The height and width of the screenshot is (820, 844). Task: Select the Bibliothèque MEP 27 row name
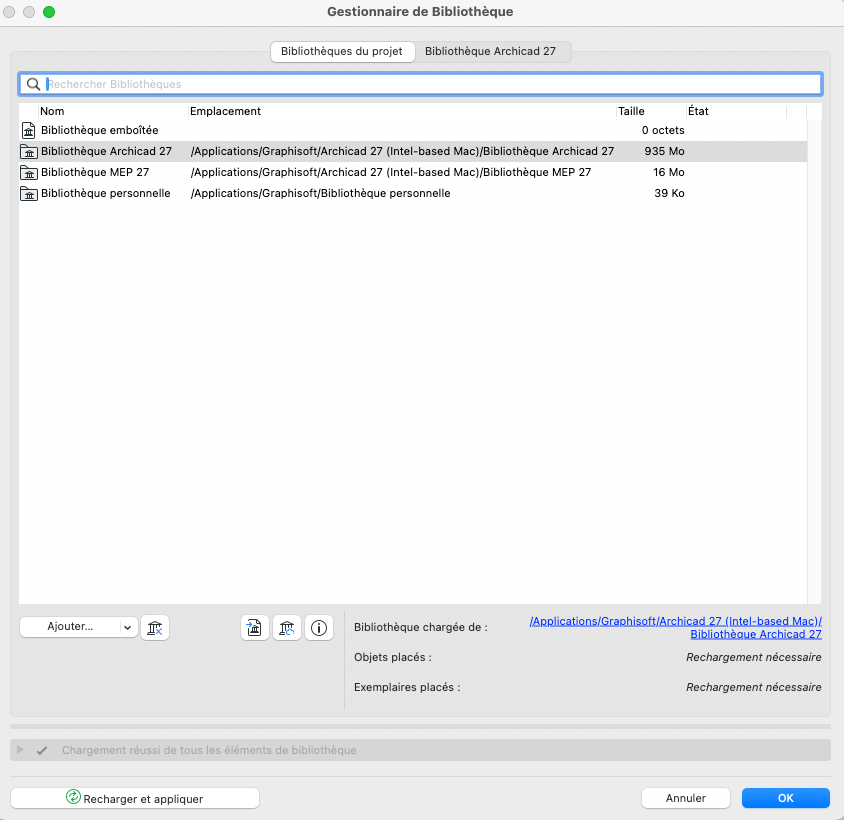point(95,172)
